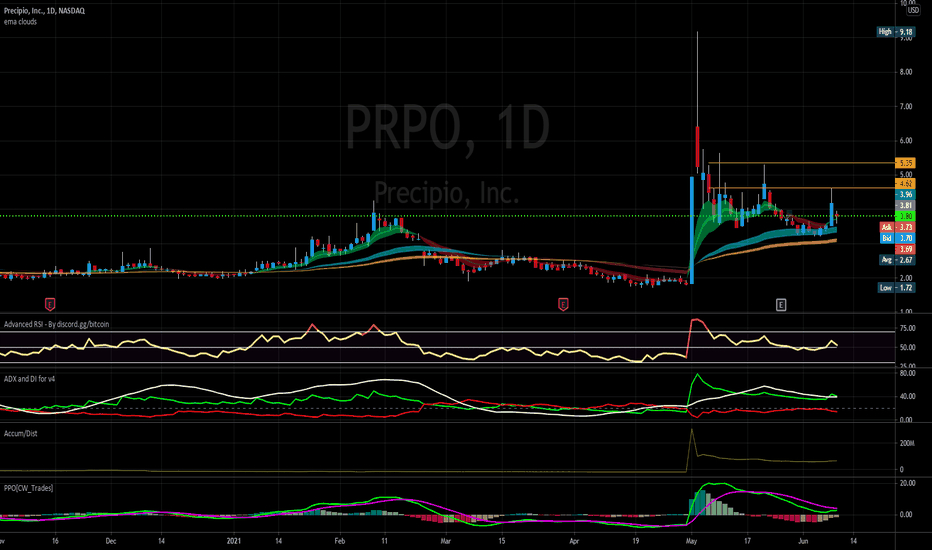Click the red earnings E marker near November 16

[x=50, y=305]
